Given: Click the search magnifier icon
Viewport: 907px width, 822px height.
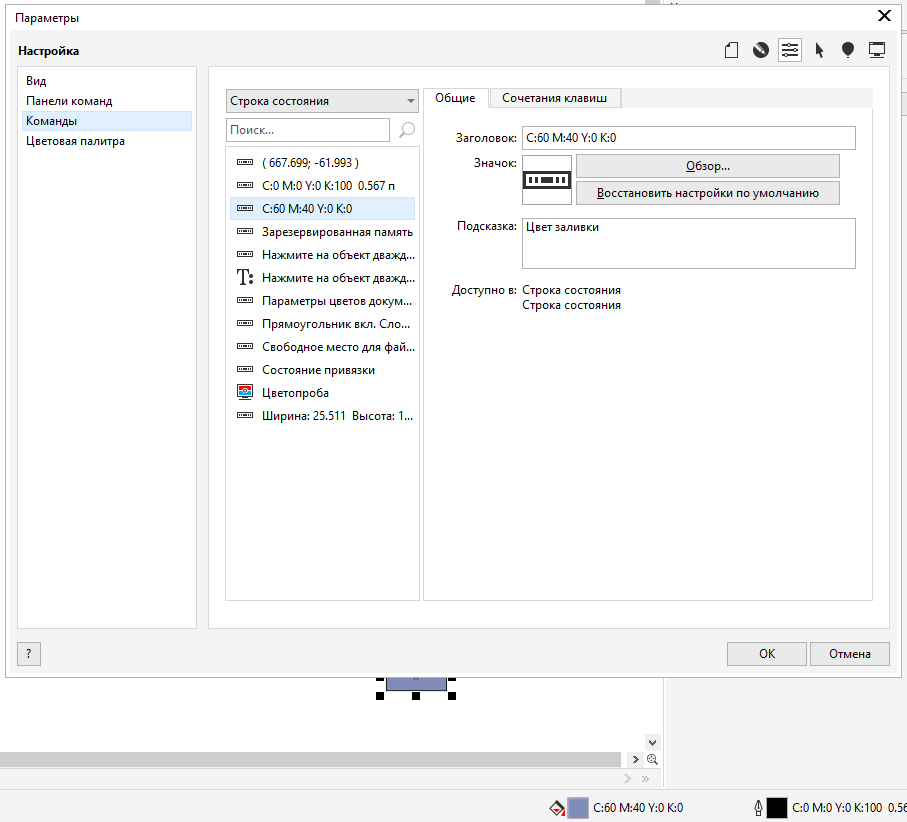Looking at the screenshot, I should click(407, 130).
